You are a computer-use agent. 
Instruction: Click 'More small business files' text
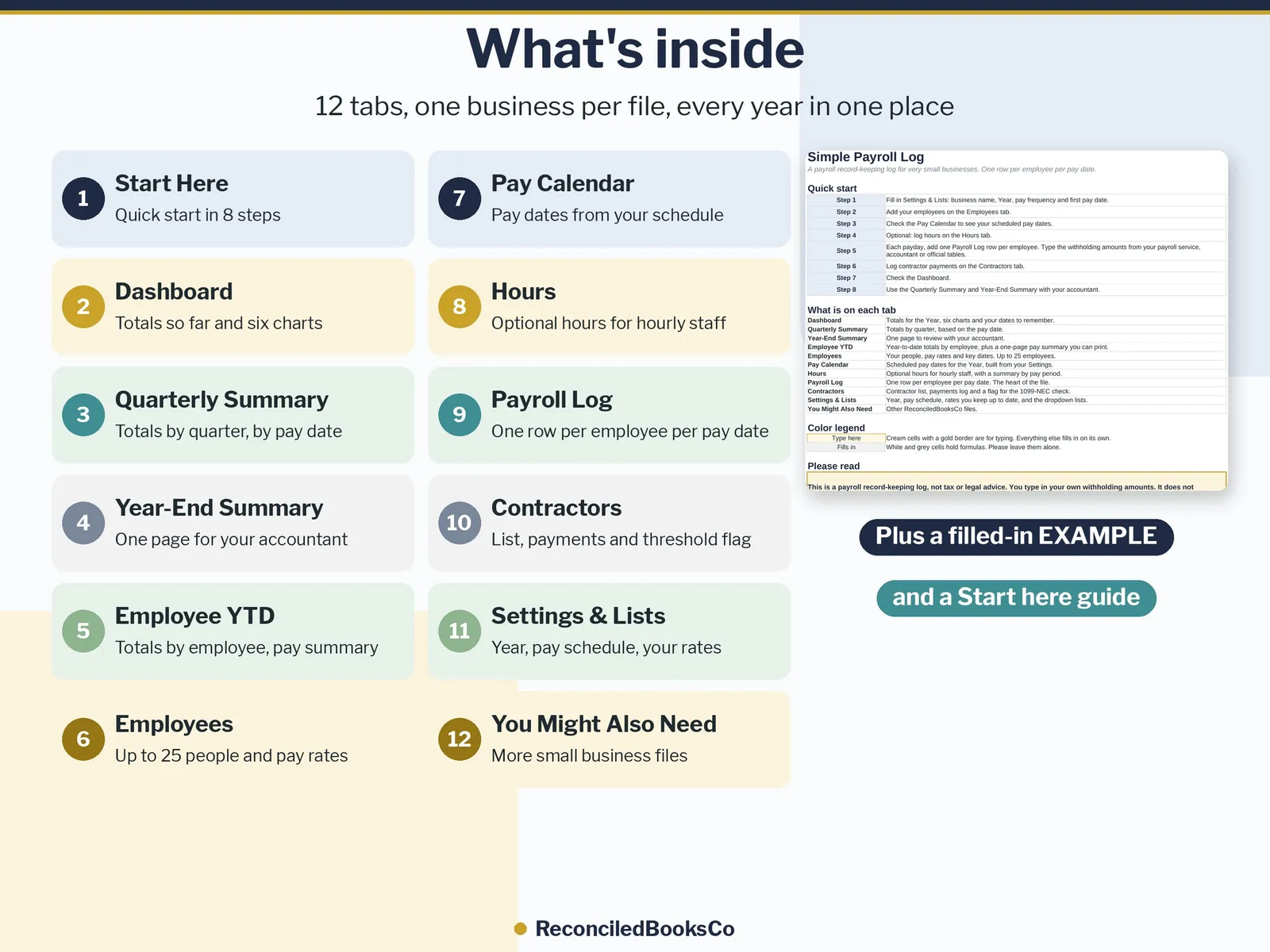pos(590,756)
